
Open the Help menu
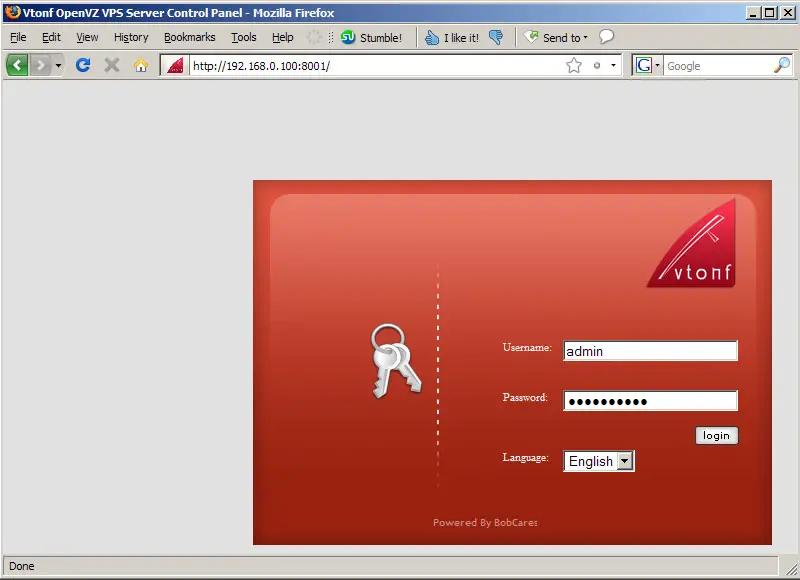(x=283, y=37)
